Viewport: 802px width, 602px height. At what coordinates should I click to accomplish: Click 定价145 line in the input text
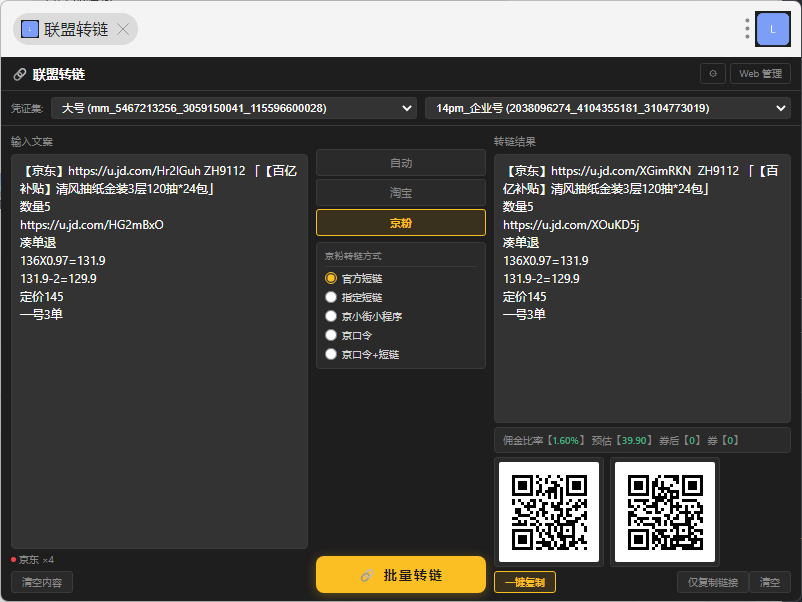41,297
